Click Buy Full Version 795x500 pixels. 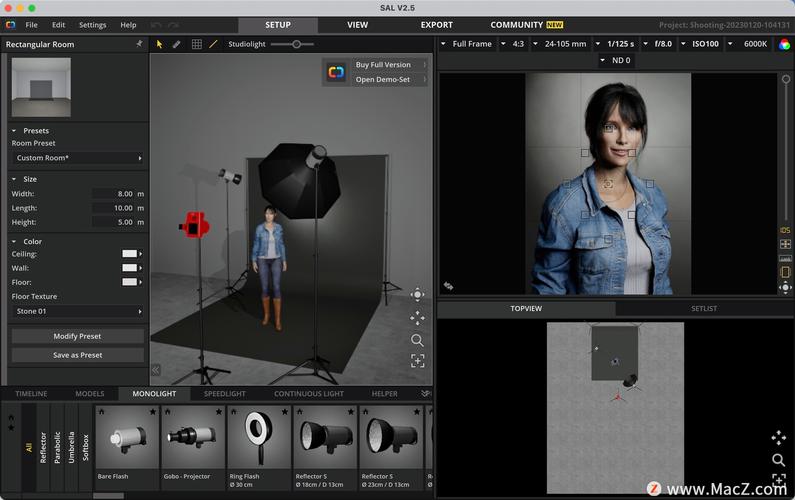pos(383,65)
